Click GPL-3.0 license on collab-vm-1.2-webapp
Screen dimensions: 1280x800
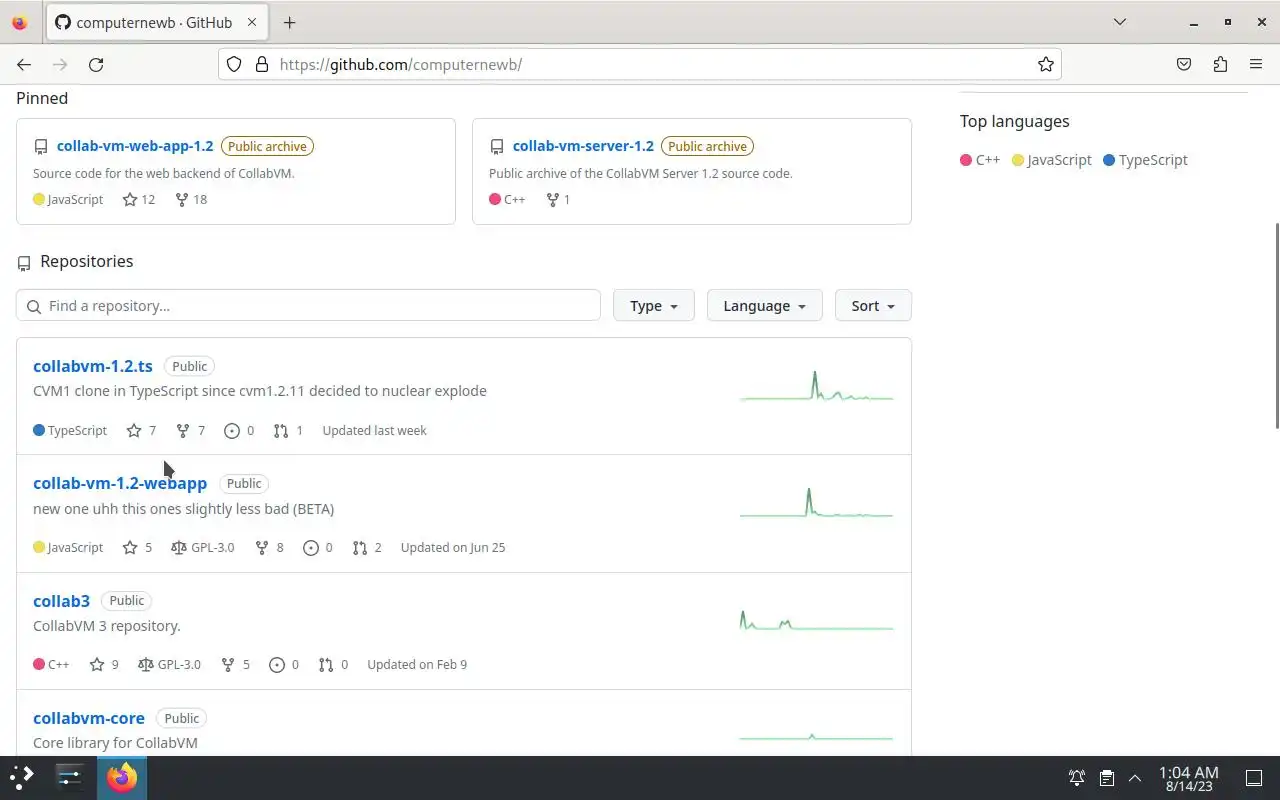(203, 547)
